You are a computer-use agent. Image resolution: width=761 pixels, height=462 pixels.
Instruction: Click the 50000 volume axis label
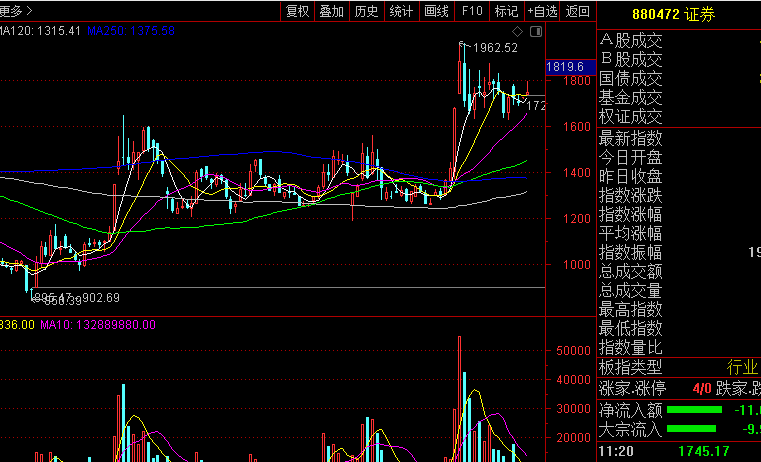tap(573, 350)
